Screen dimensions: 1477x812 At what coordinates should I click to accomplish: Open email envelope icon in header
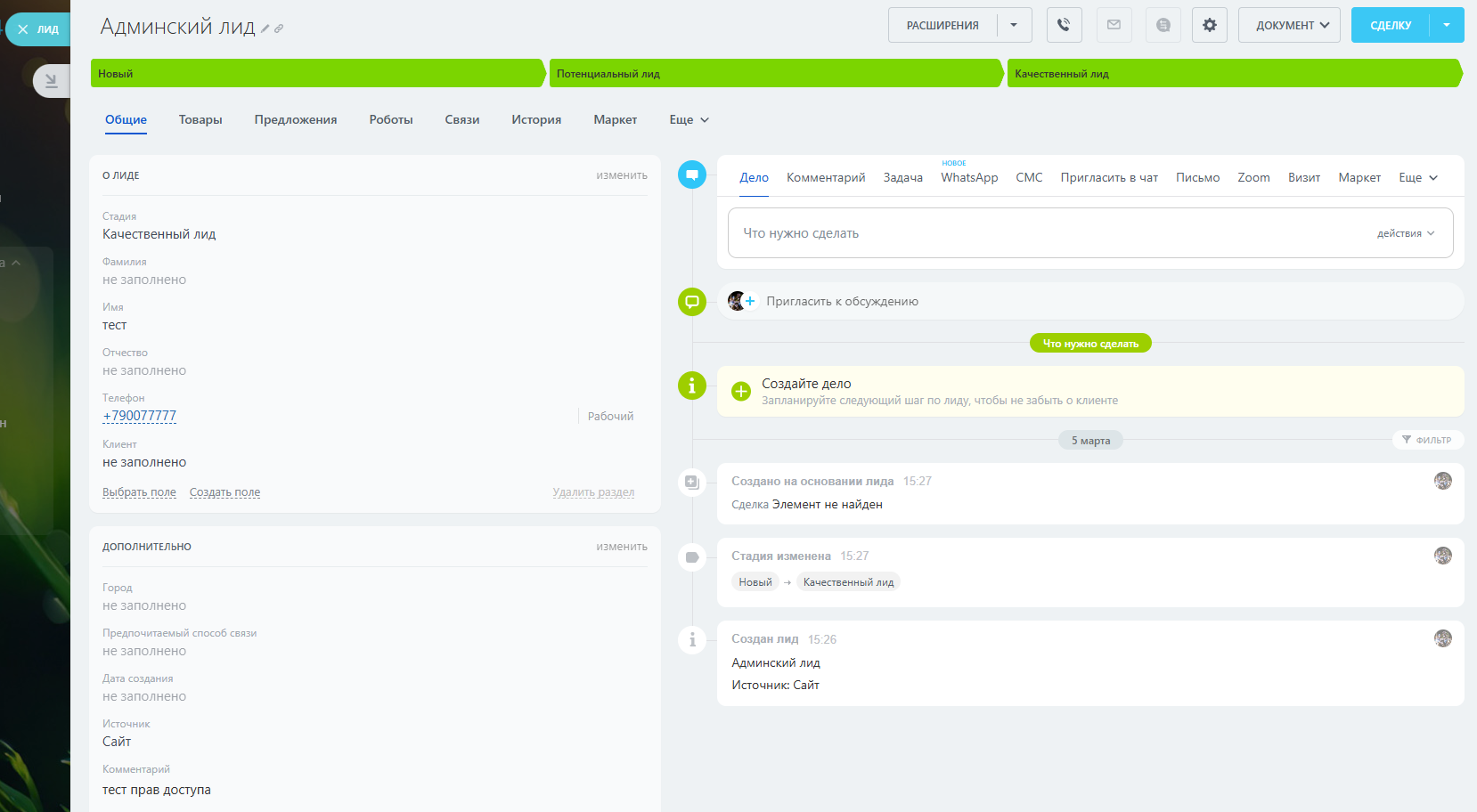[1114, 25]
